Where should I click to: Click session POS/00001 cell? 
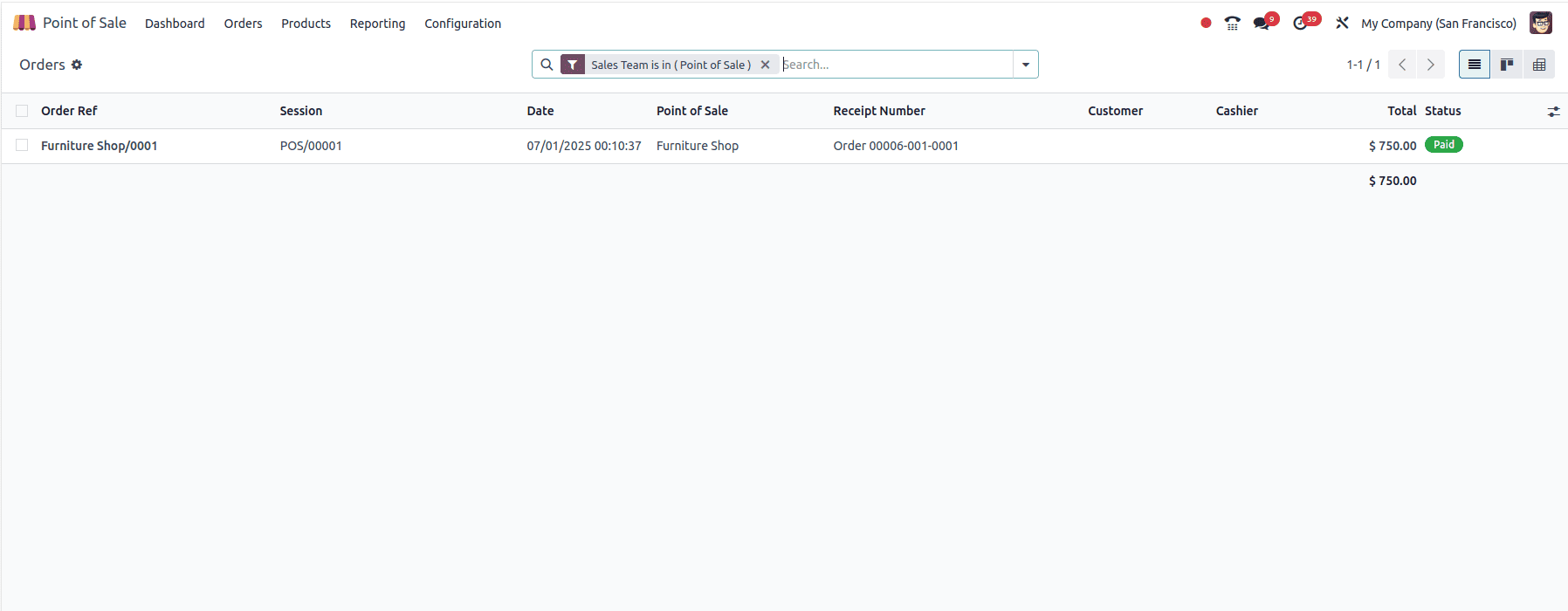tap(311, 146)
